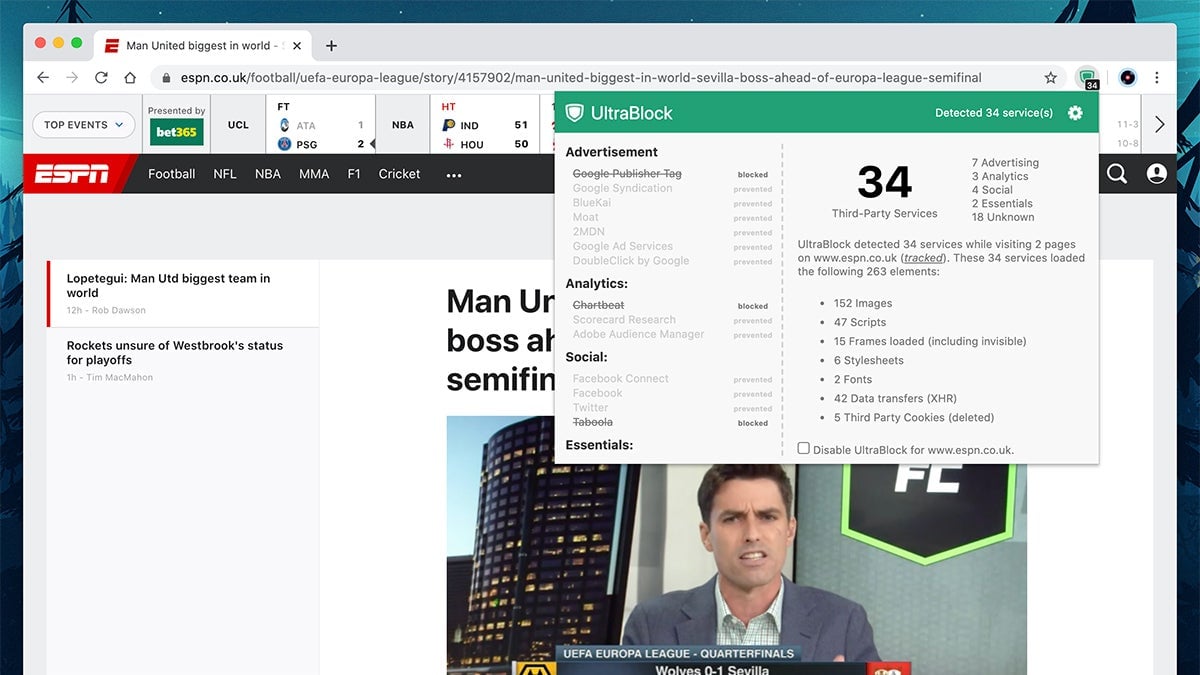This screenshot has height=675, width=1200.
Task: Open the TOP EVENTS dropdown
Action: click(83, 124)
